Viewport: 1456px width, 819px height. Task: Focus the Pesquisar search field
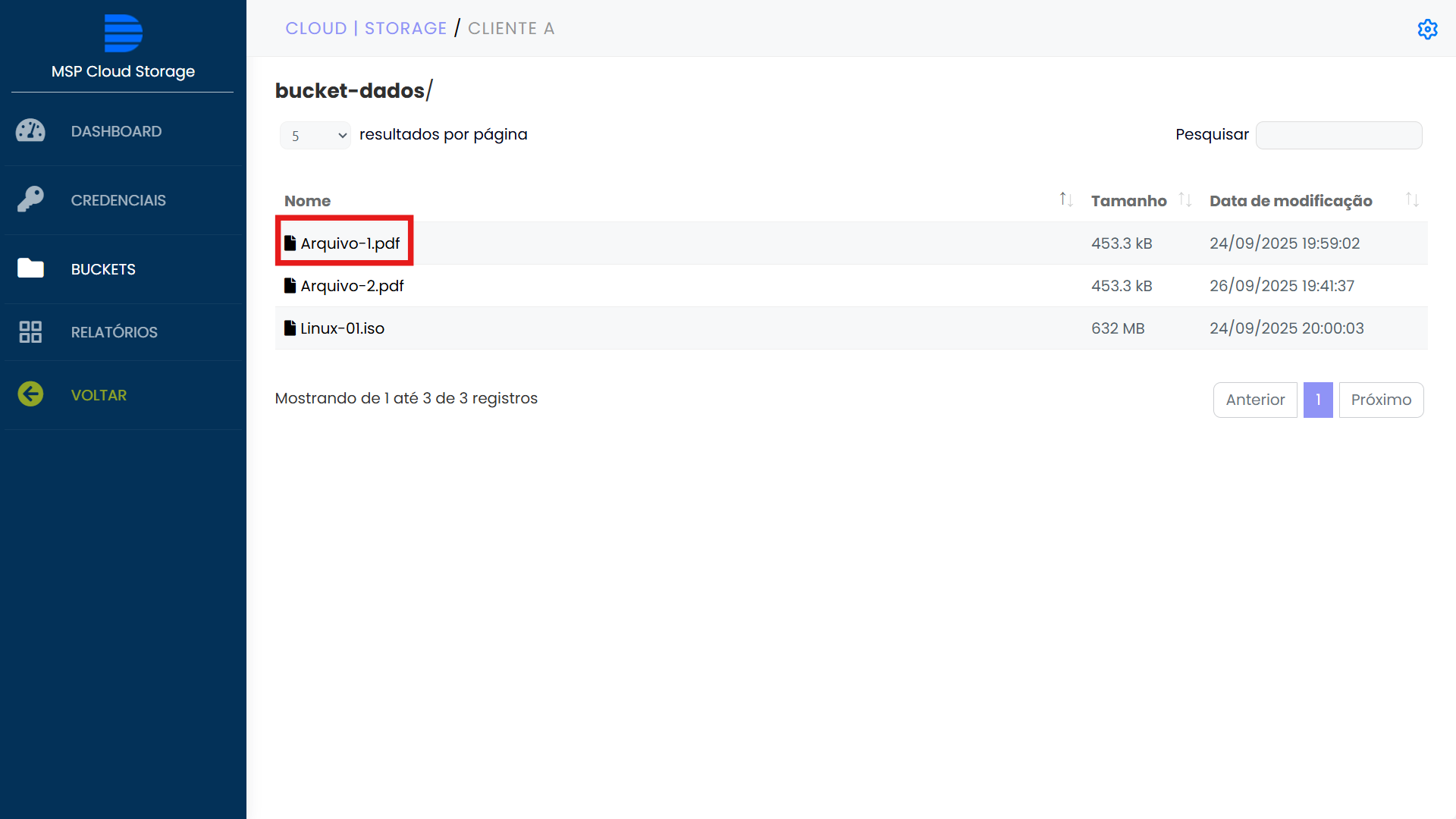click(1338, 135)
